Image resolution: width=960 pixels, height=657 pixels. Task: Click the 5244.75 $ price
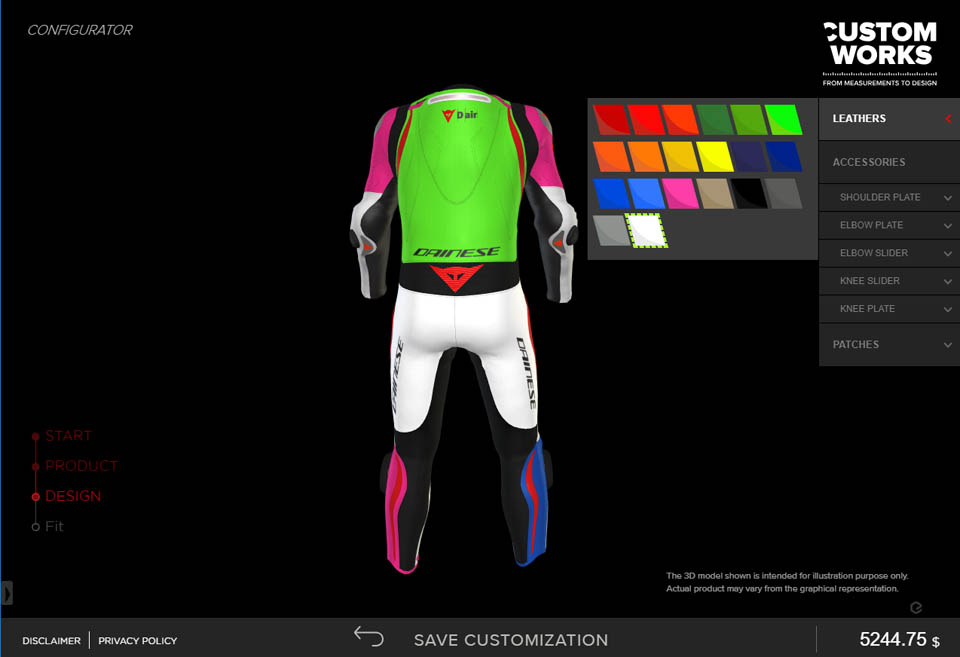899,639
